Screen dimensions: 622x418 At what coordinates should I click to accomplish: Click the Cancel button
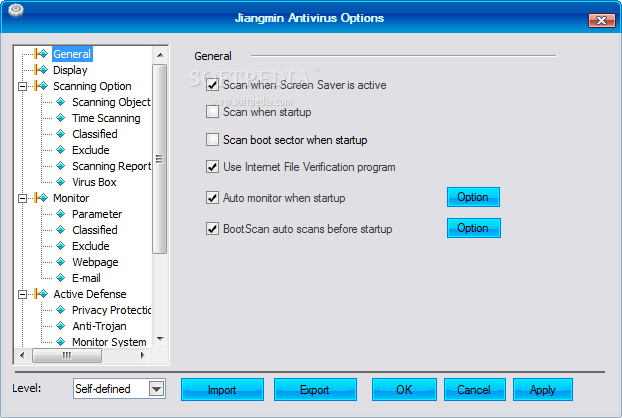tap(474, 389)
